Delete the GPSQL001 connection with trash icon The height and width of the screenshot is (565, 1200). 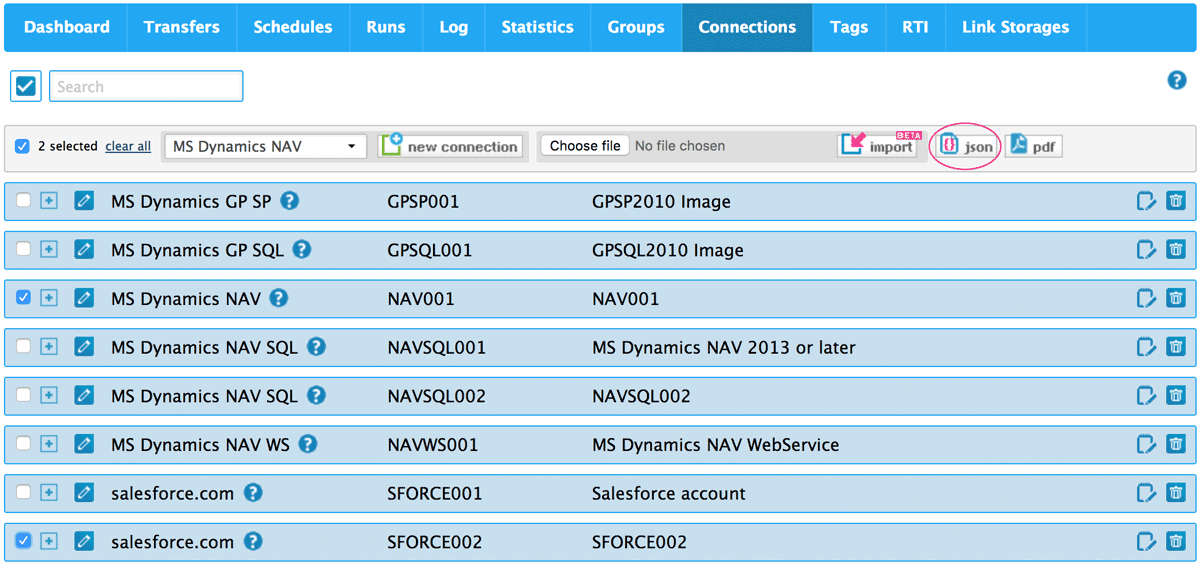point(1176,250)
